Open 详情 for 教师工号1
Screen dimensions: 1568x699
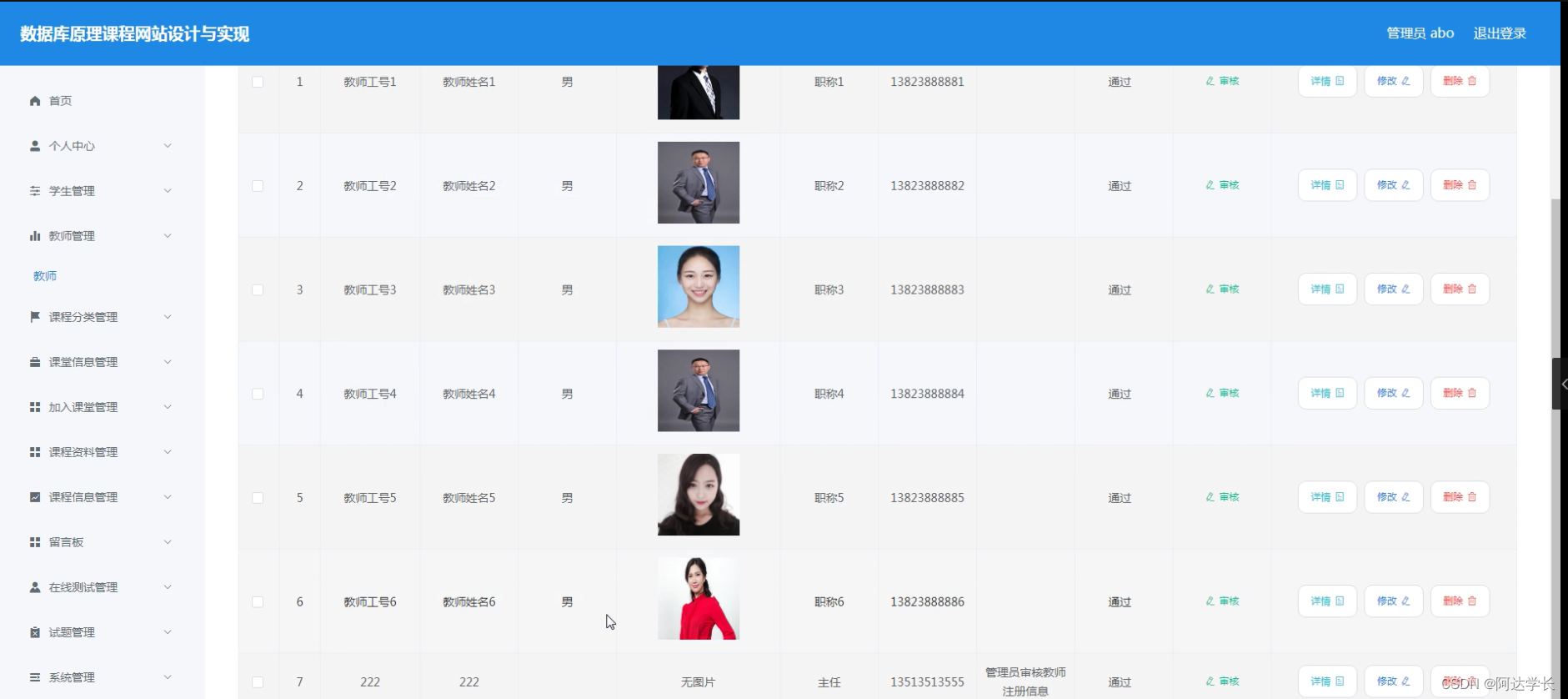tap(1327, 81)
